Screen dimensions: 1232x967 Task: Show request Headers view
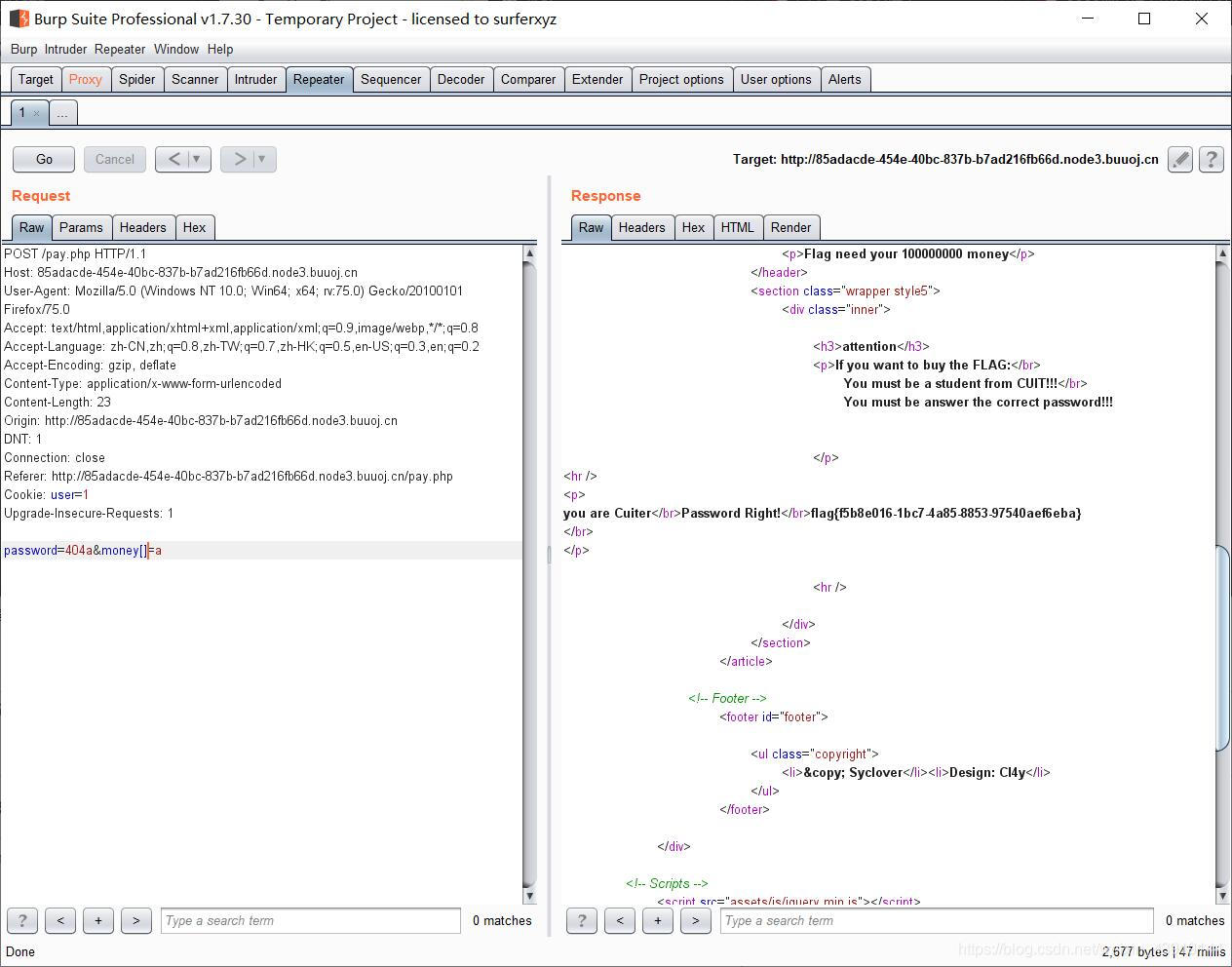point(143,227)
